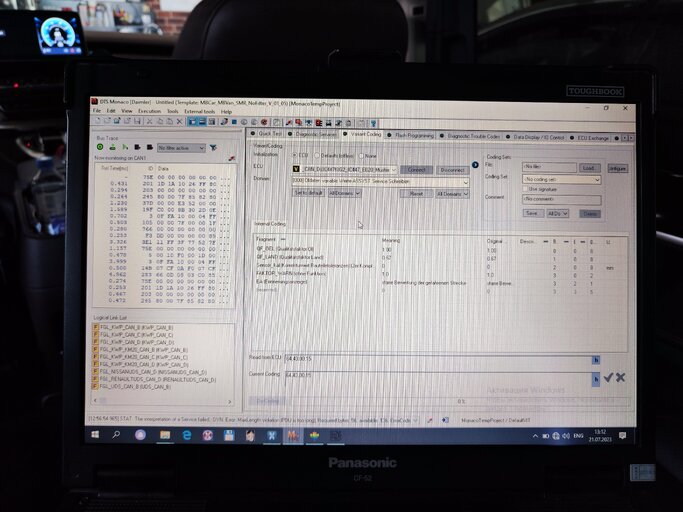
Task: Click the Delete X toolbar icon
Action: (x=179, y=122)
